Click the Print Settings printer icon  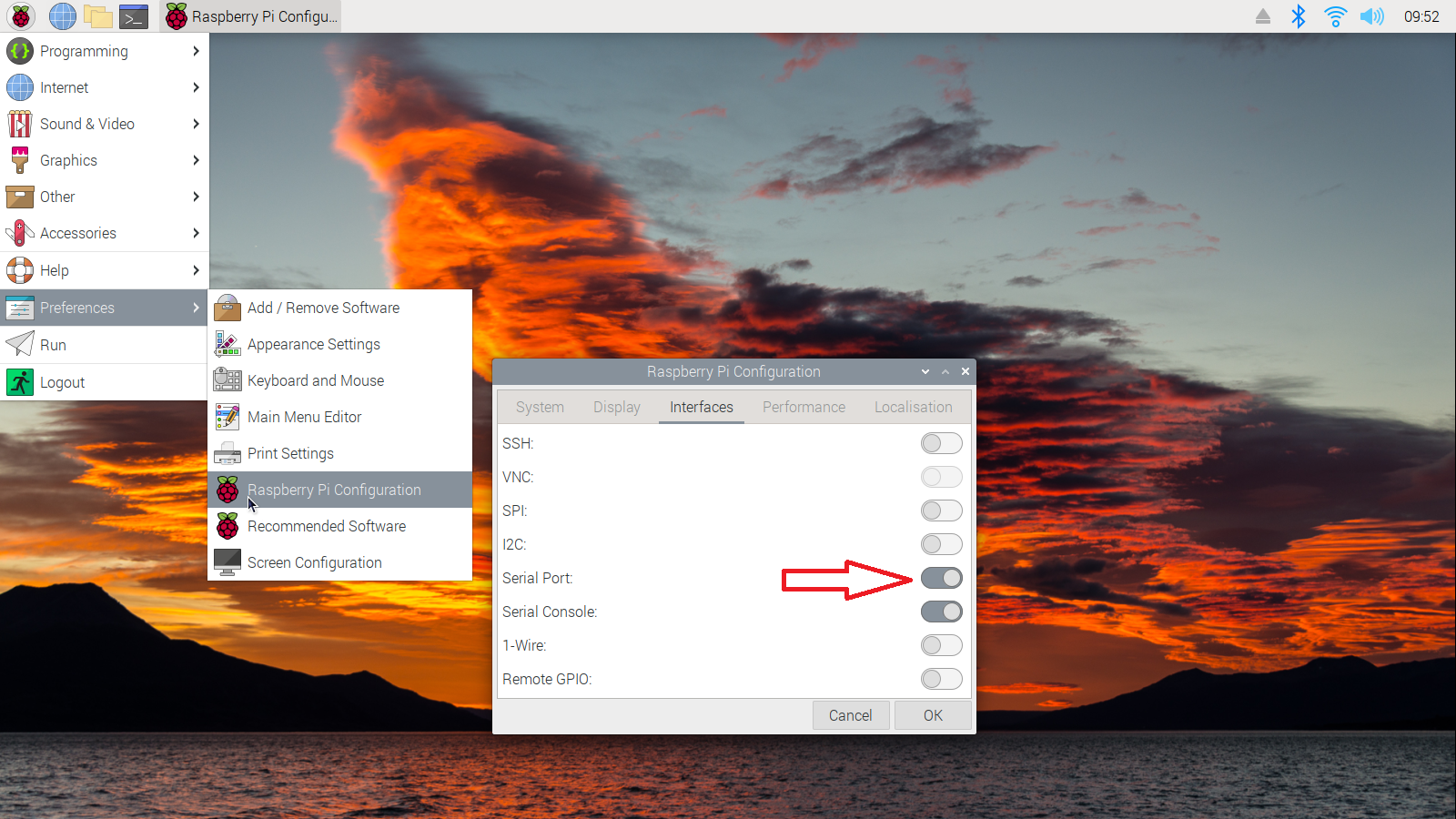tap(227, 453)
